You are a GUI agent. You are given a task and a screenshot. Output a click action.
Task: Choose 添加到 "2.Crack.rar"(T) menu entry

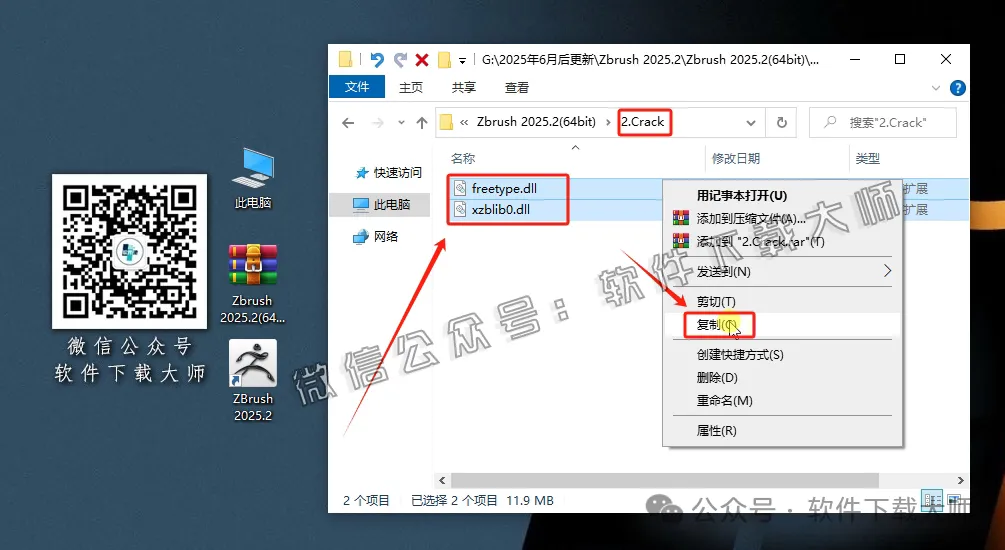coord(783,242)
